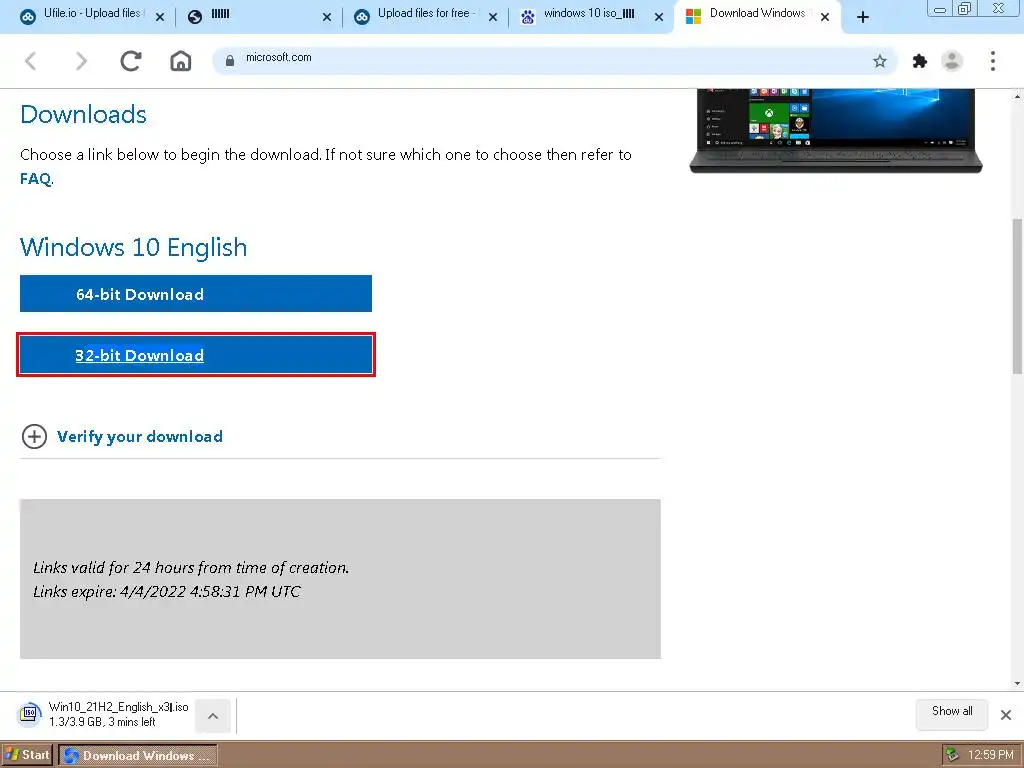Click the links expire date text
Viewport: 1024px width, 768px height.
point(167,592)
